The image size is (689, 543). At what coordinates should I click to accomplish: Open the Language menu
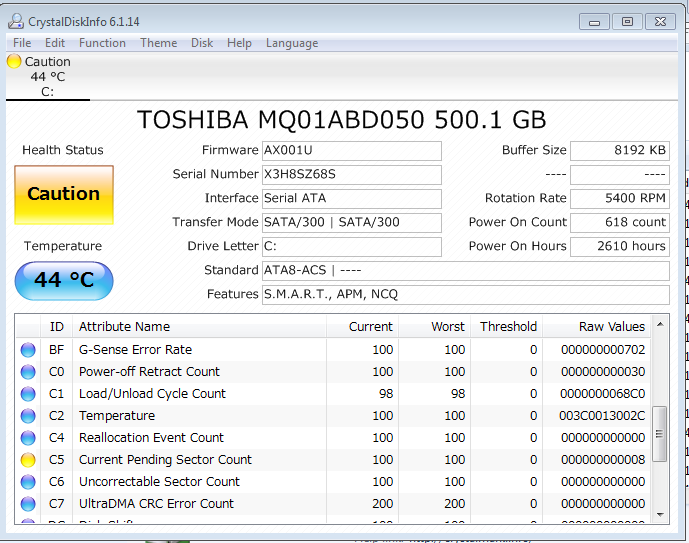point(292,43)
